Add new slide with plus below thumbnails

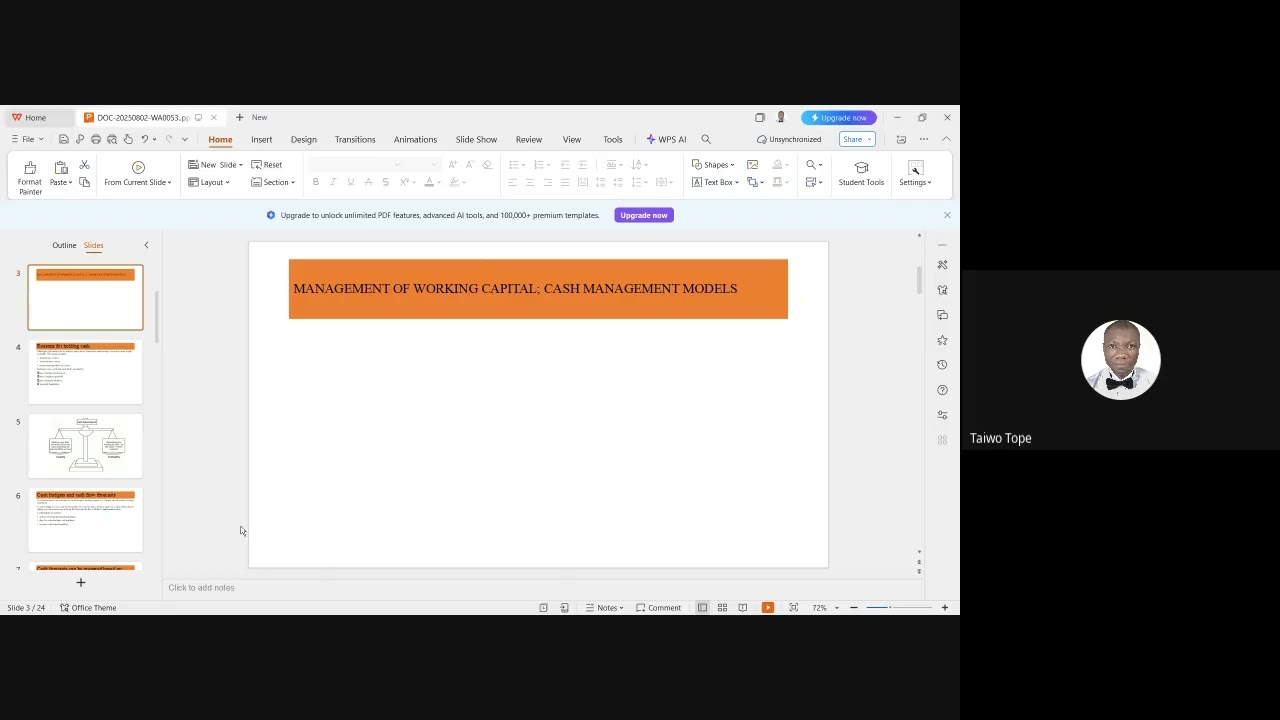coord(81,582)
